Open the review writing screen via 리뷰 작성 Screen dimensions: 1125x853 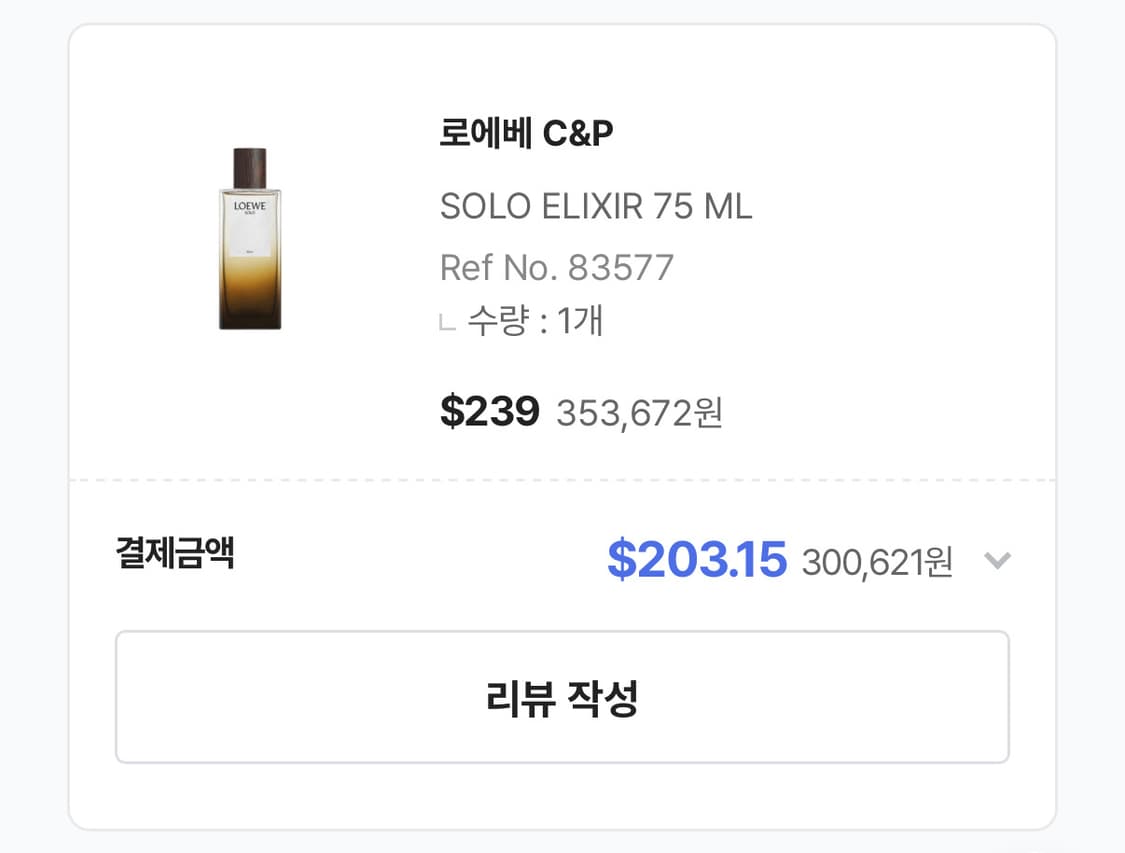click(562, 695)
